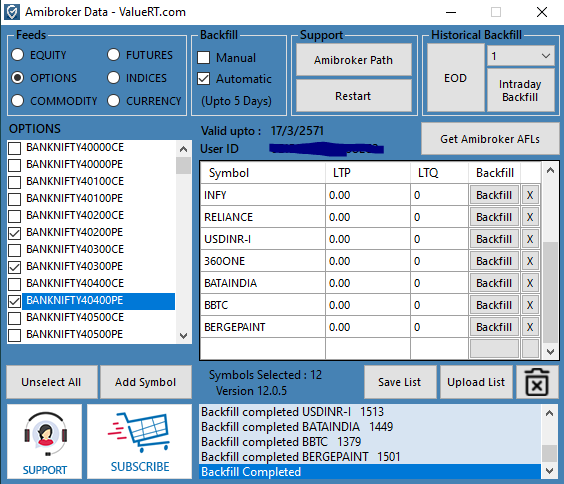Check the BANKNIFTY40400CE checkbox

(x=14, y=284)
